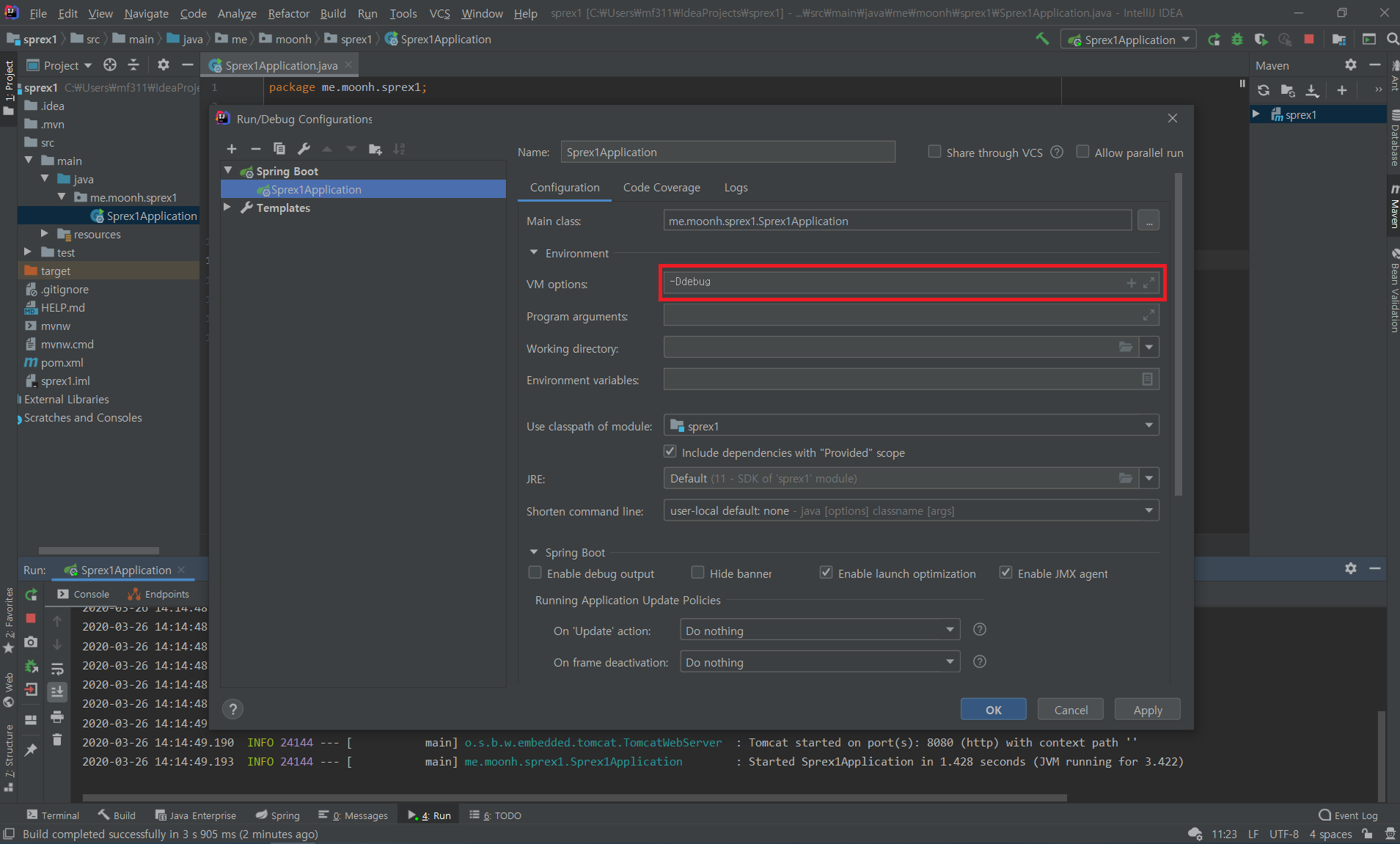Open Run panel settings gear

tap(1351, 568)
